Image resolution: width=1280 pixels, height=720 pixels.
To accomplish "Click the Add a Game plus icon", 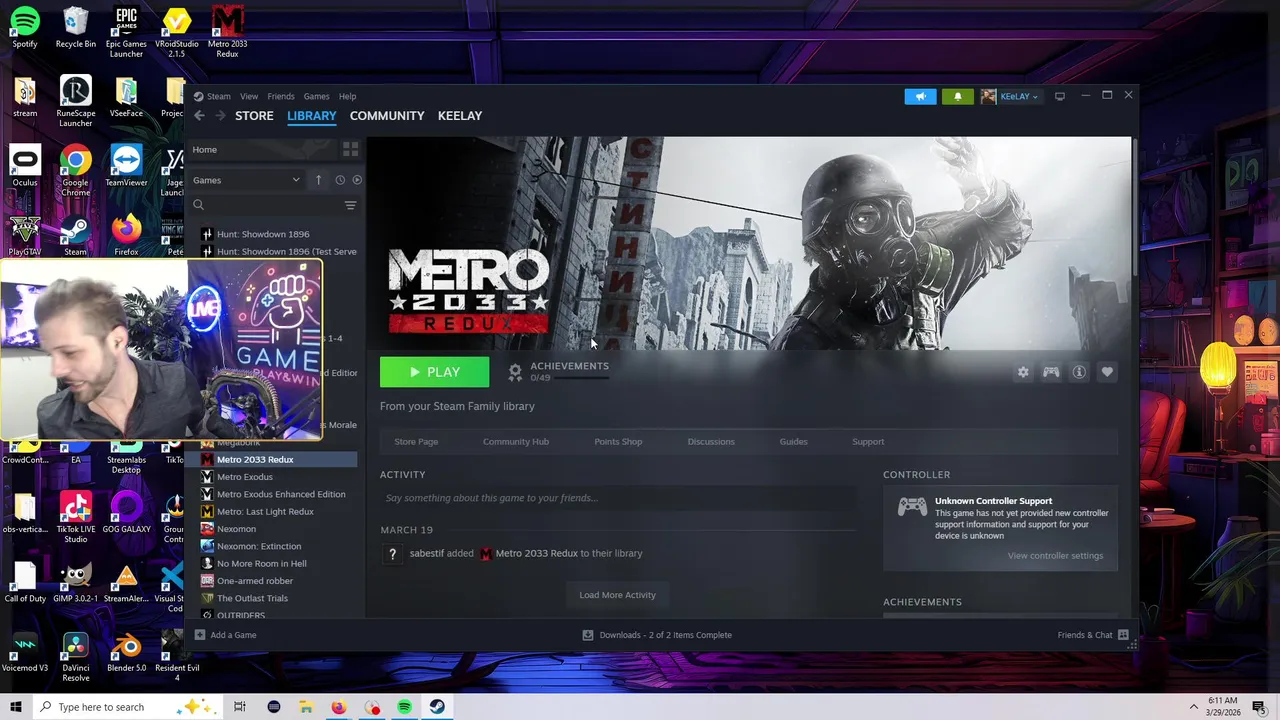I will point(200,635).
